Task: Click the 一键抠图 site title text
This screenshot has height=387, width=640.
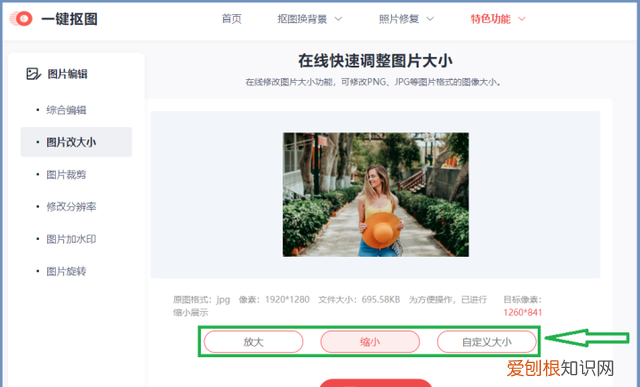Action: pyautogui.click(x=69, y=19)
